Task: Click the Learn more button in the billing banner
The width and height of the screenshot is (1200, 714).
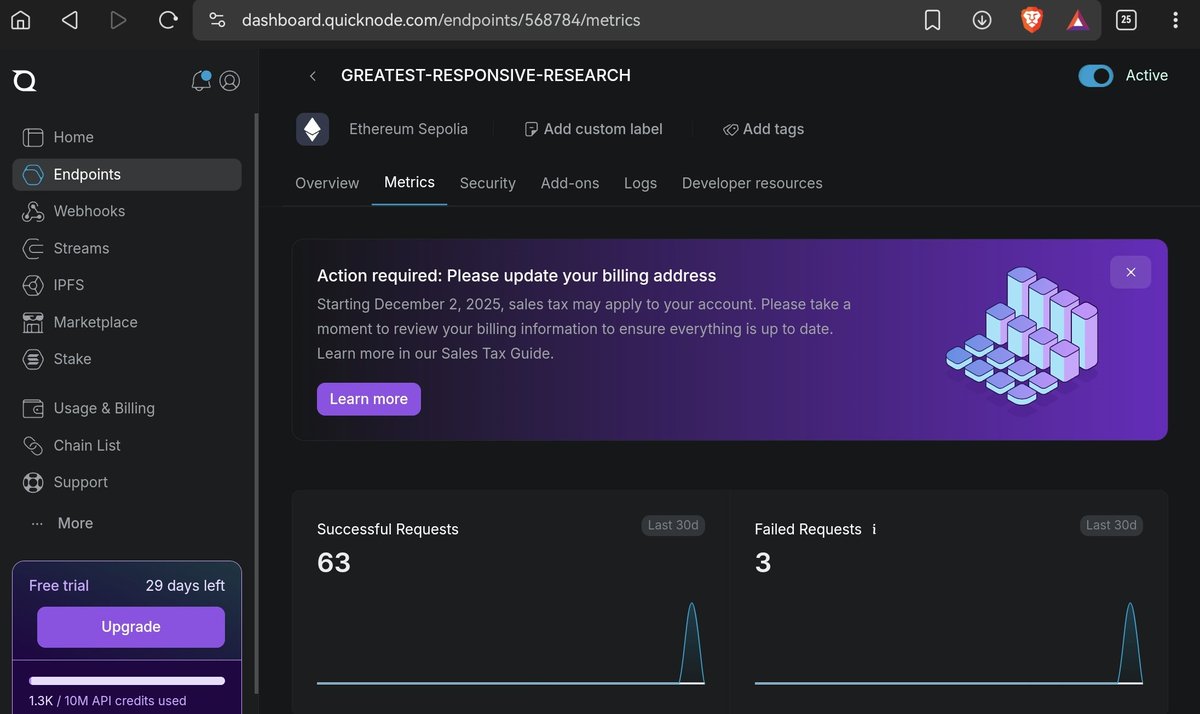Action: coord(368,398)
